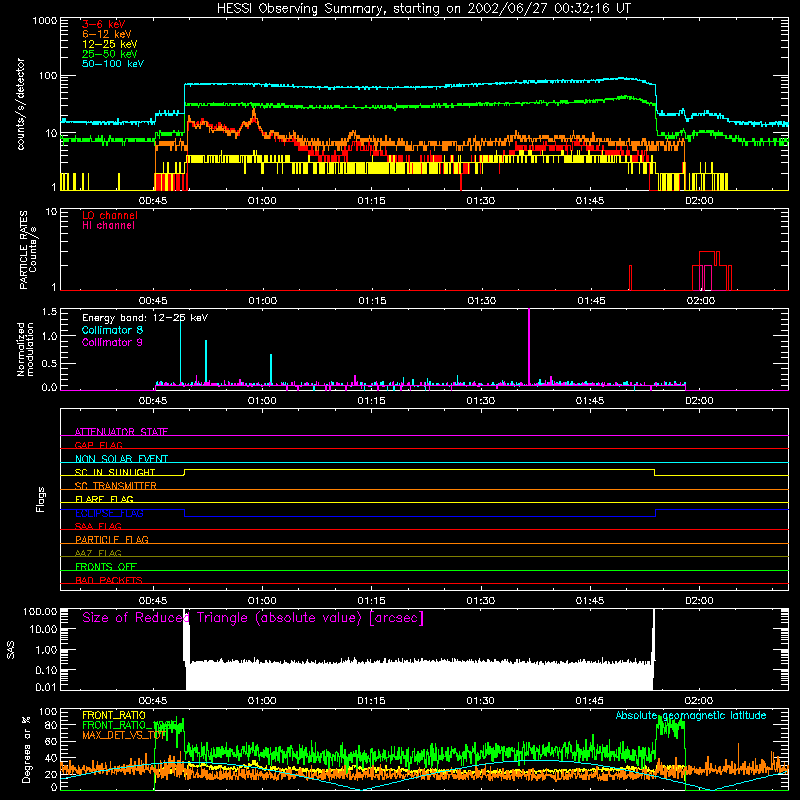Screen dimensions: 800x800
Task: Select the 50-100 keV legend label
Action: pyautogui.click(x=112, y=63)
